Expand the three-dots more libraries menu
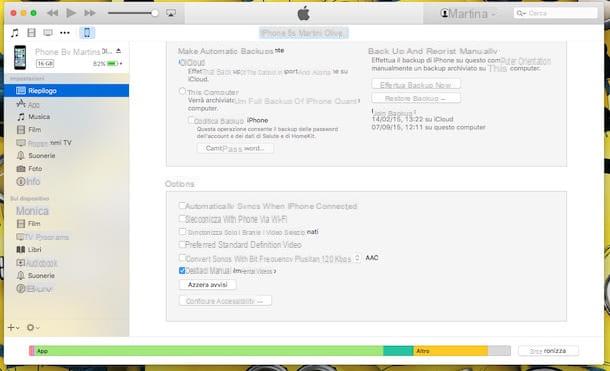The image size is (610, 371). (x=65, y=33)
